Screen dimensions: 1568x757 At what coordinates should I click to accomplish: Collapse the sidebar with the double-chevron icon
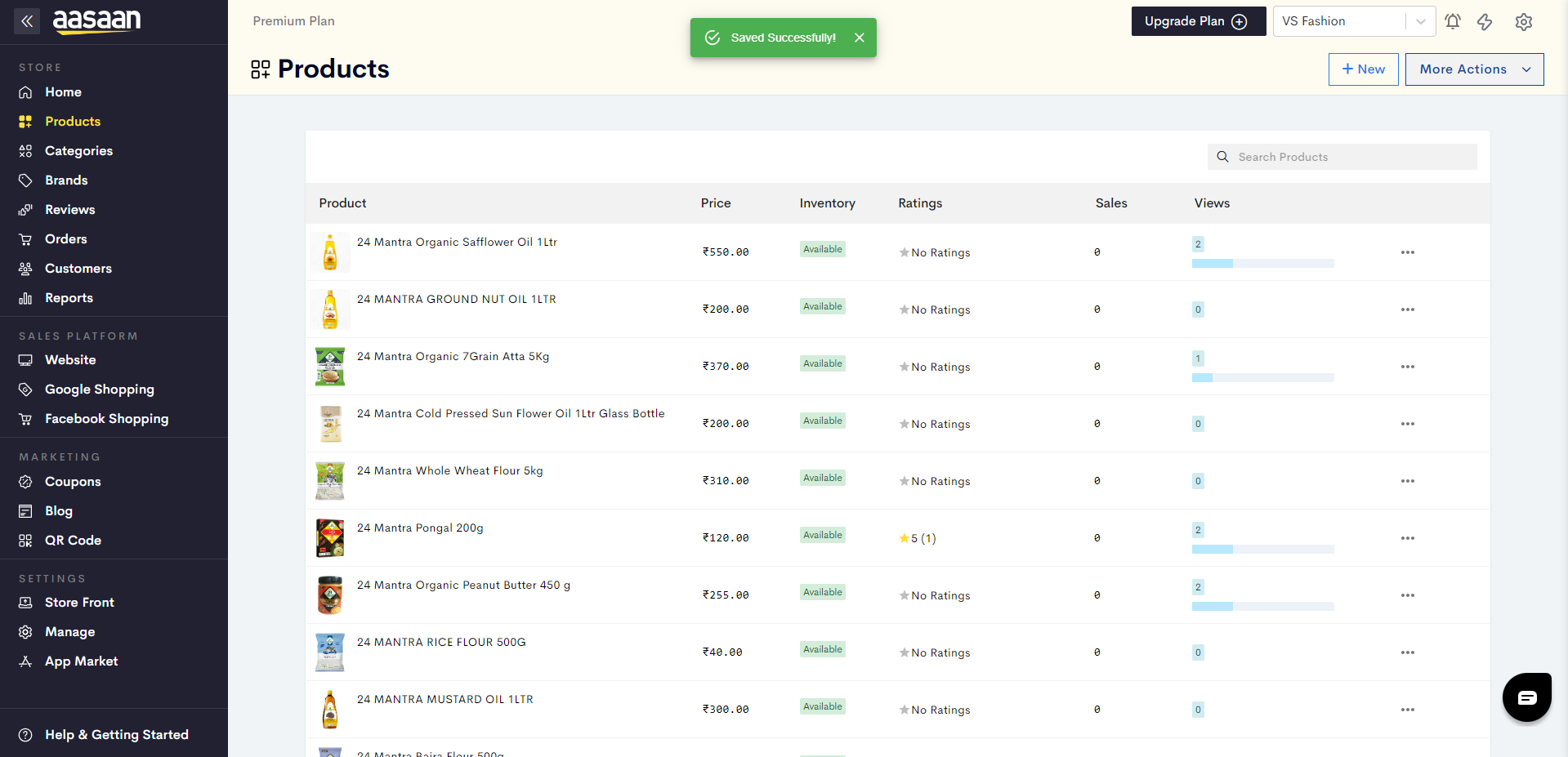(27, 21)
